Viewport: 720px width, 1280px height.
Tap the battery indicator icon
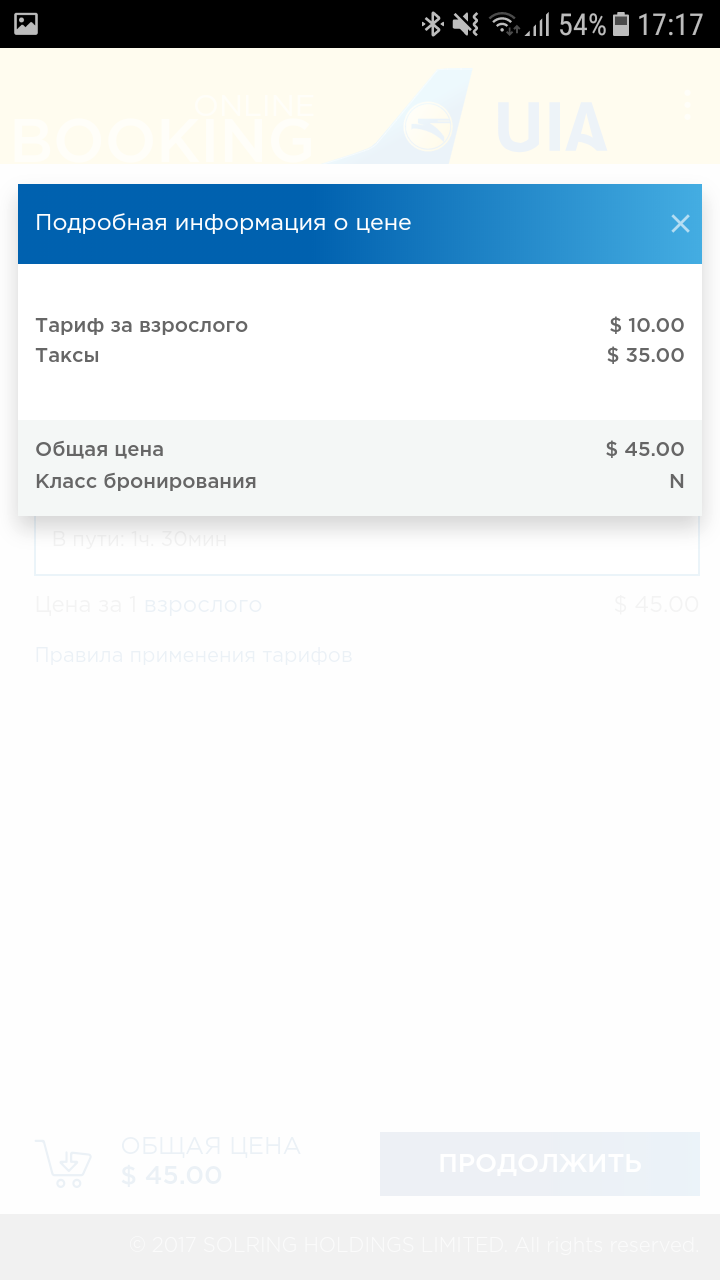pos(621,24)
